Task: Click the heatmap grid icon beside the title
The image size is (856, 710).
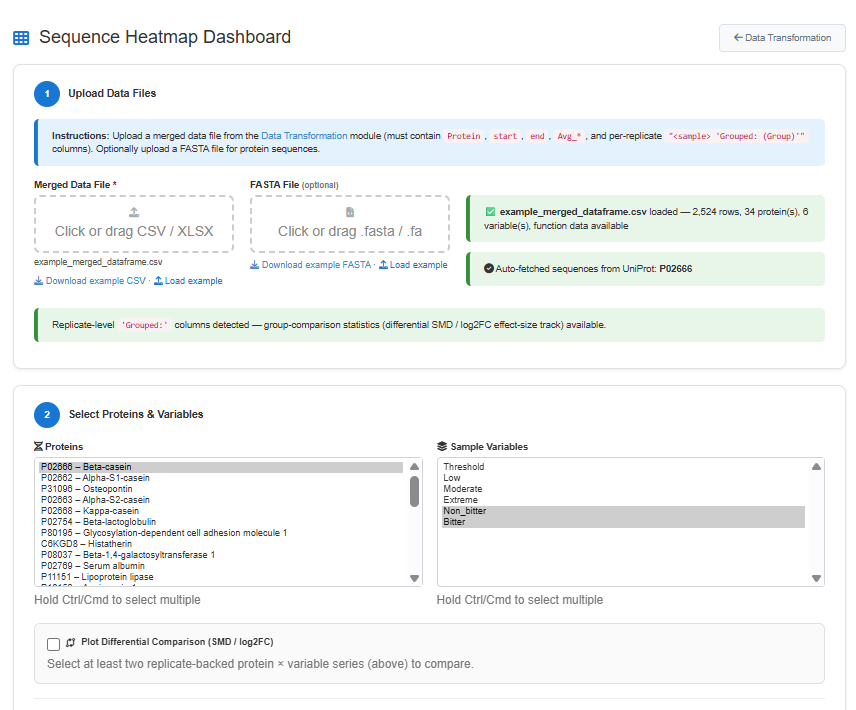Action: pos(21,38)
